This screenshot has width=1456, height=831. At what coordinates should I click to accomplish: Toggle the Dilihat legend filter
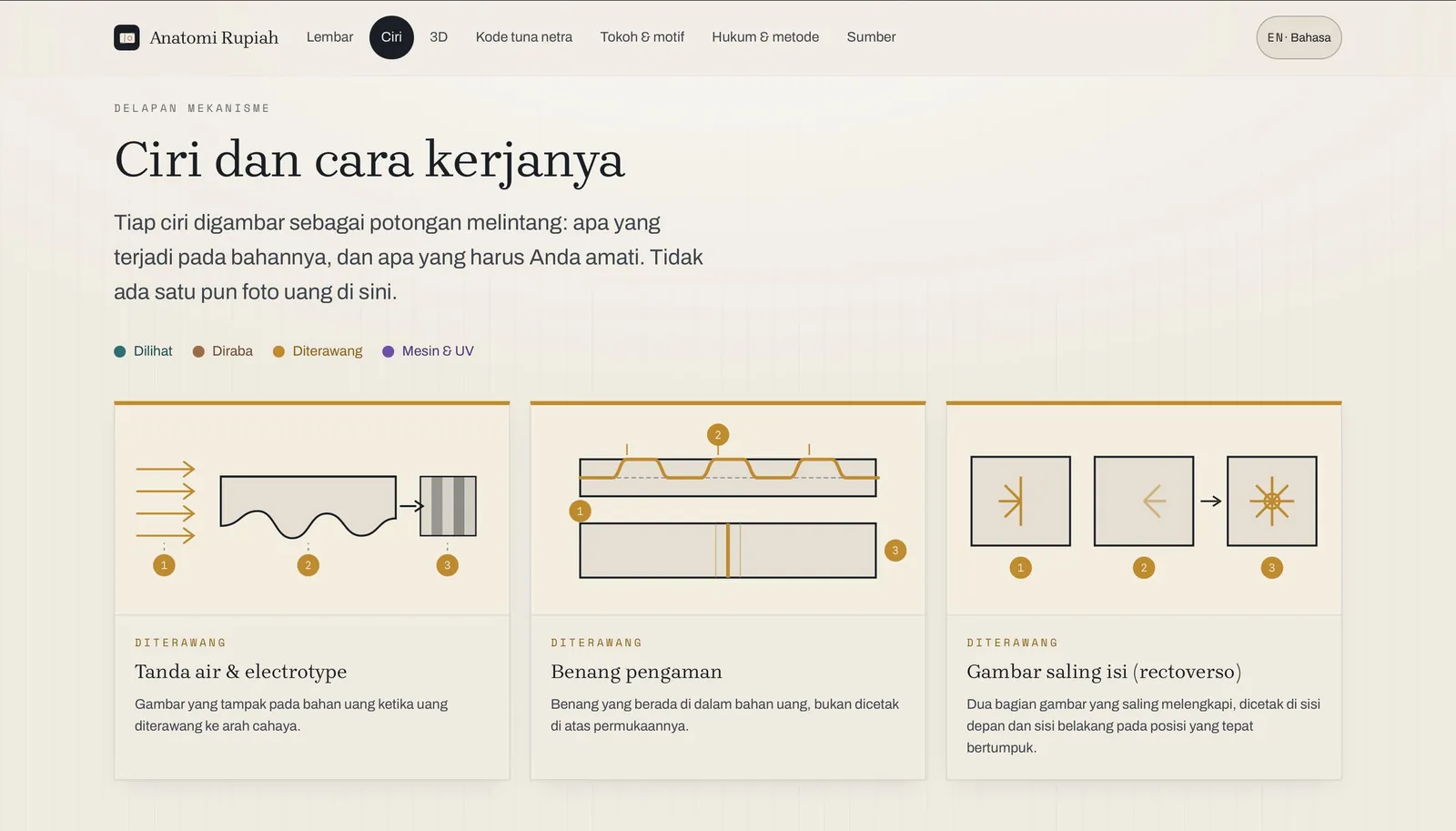[143, 351]
